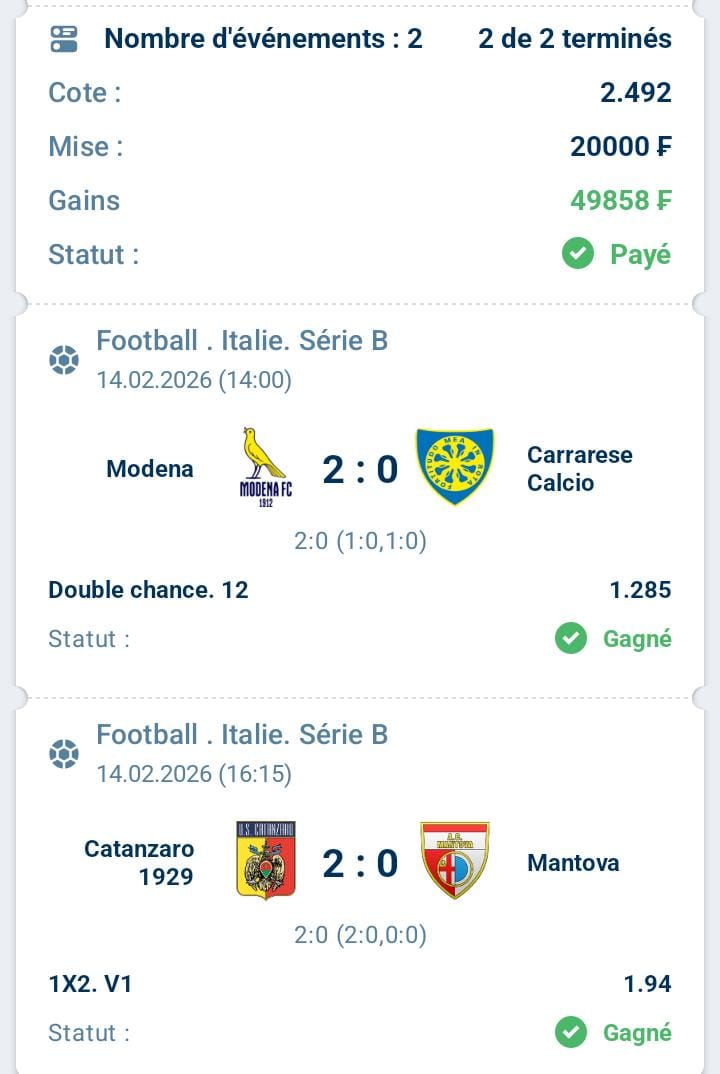The height and width of the screenshot is (1074, 720).
Task: Tap the green Payé checkmark icon
Action: click(x=578, y=254)
